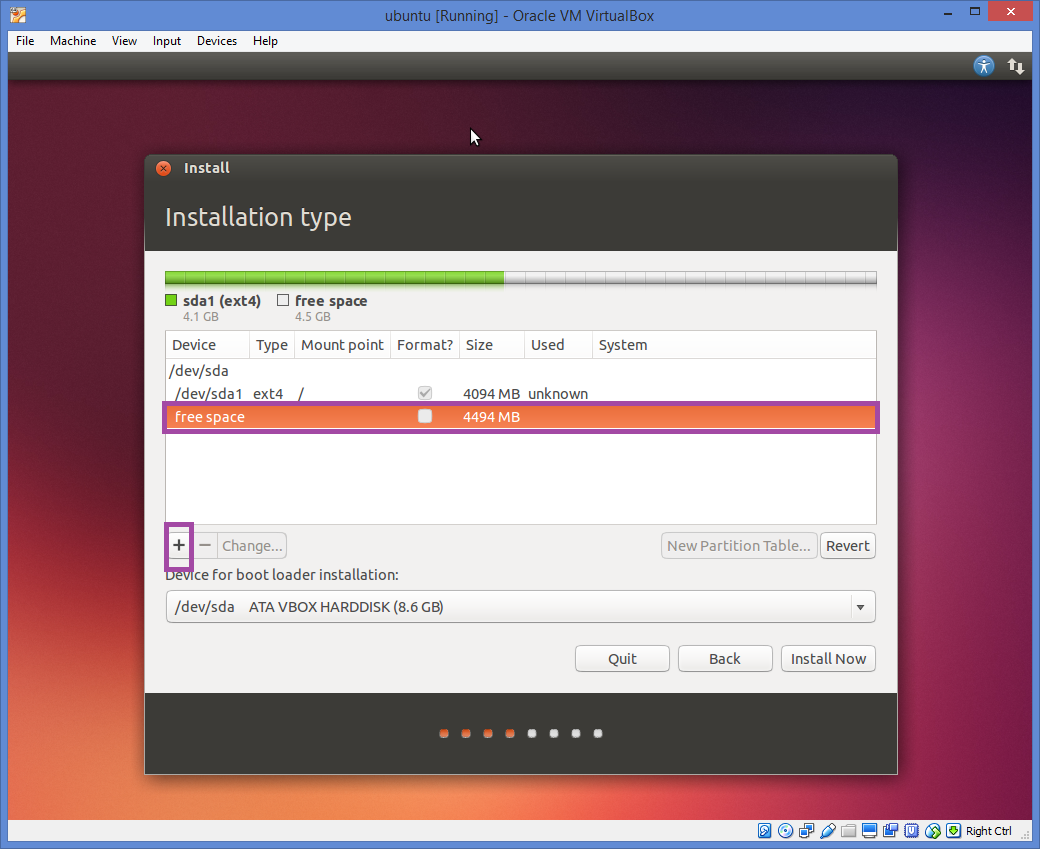
Task: Click the display monitor icon in status bar
Action: pyautogui.click(x=870, y=830)
